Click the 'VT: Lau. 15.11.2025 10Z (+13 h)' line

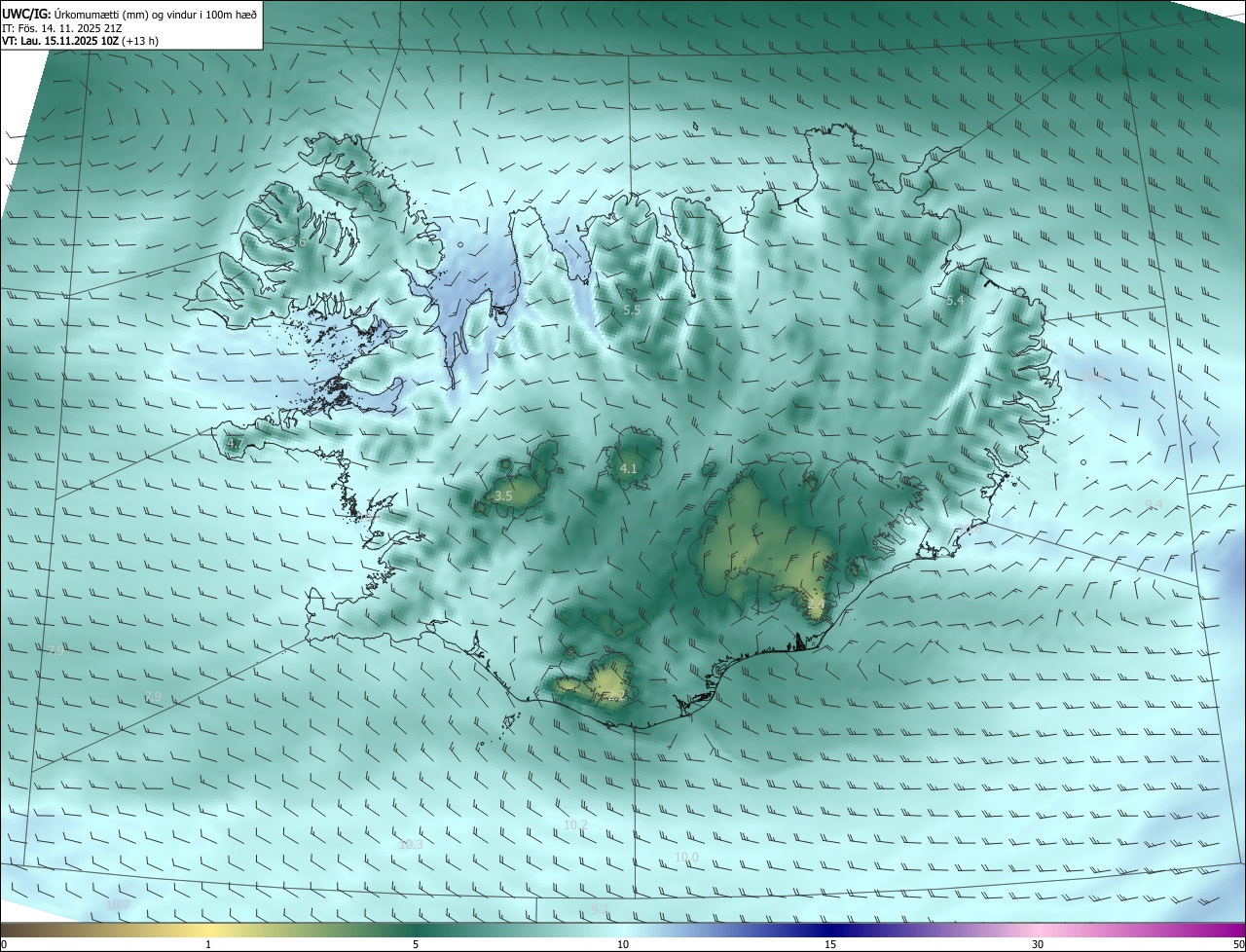tap(80, 41)
